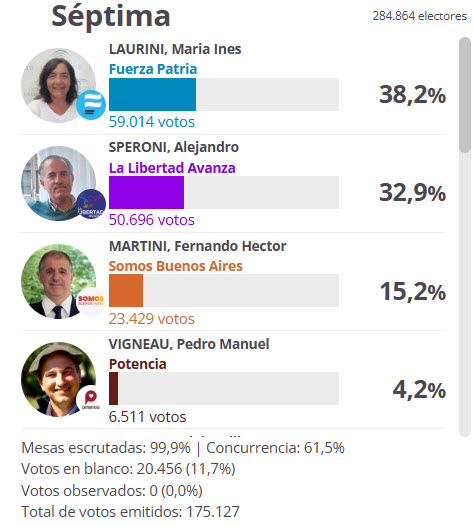The height and width of the screenshot is (527, 474).
Task: Click the orange Somos Buenos Aires bar
Action: [x=126, y=290]
